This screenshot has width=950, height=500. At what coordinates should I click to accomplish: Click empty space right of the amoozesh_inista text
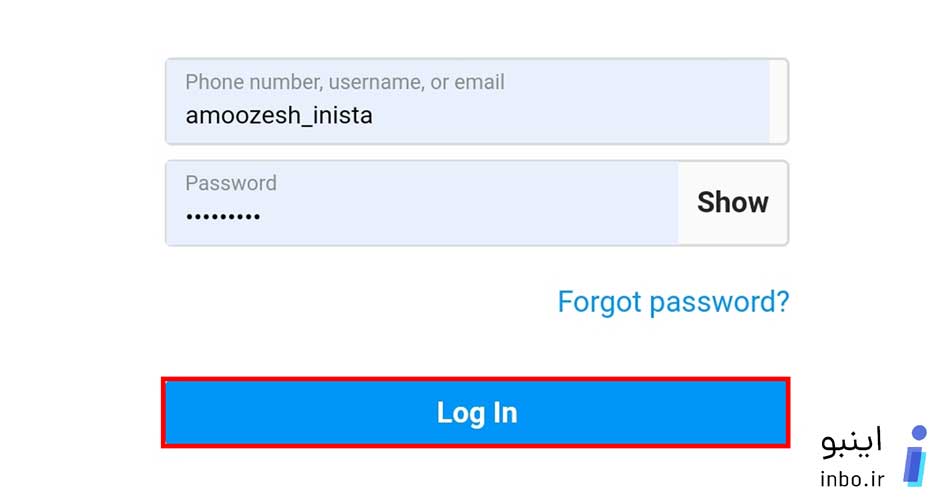point(570,115)
